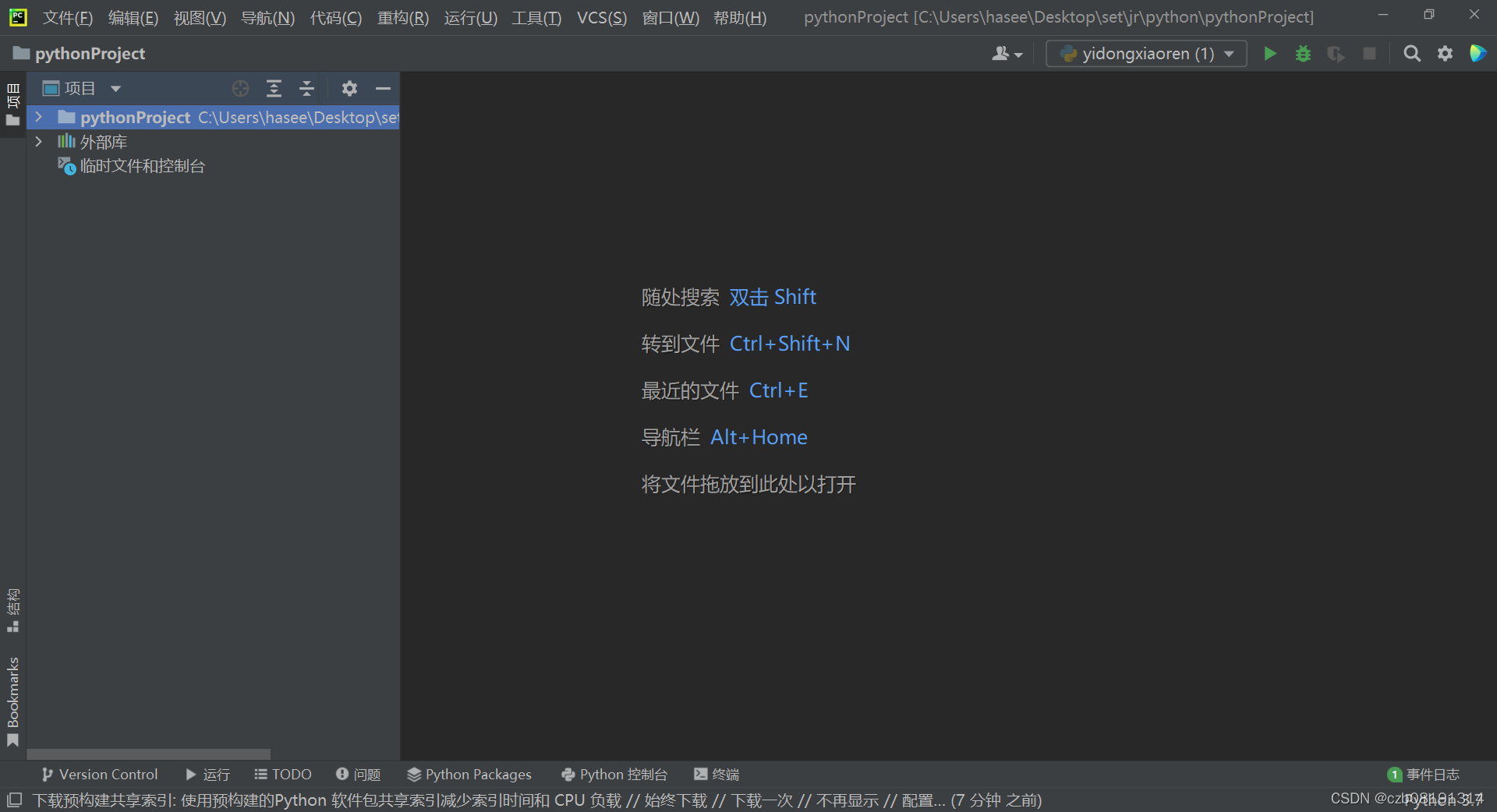Open the 编辑(E) menu
Image resolution: width=1497 pixels, height=812 pixels.
click(133, 17)
